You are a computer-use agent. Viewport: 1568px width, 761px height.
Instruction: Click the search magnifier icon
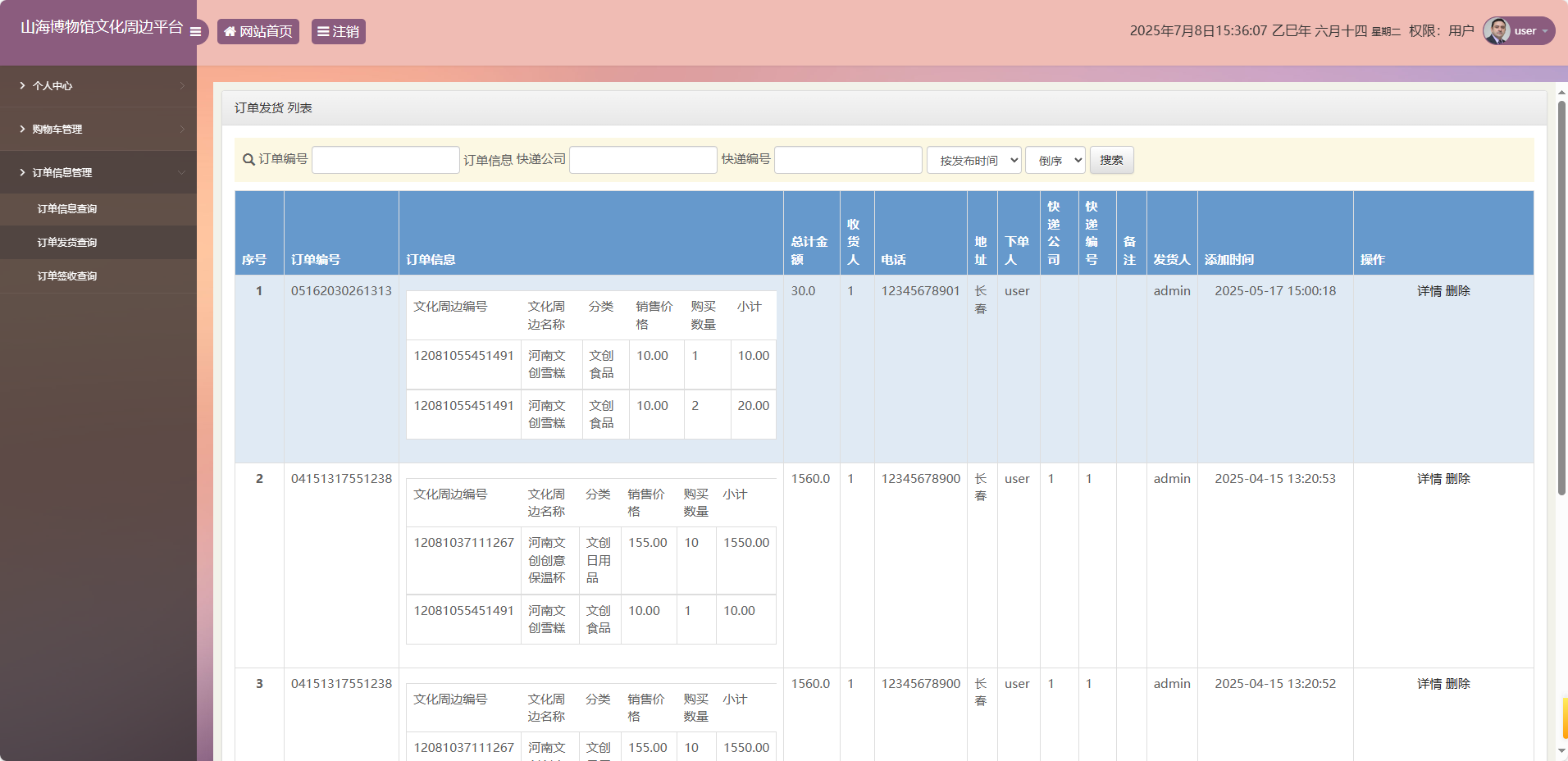coord(248,160)
